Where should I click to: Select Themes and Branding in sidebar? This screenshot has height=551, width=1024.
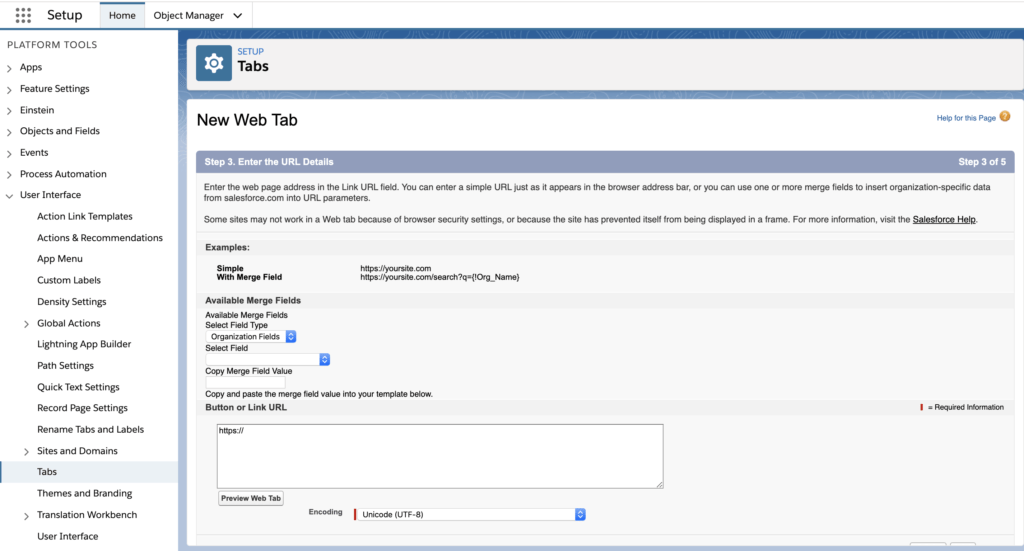coord(84,493)
